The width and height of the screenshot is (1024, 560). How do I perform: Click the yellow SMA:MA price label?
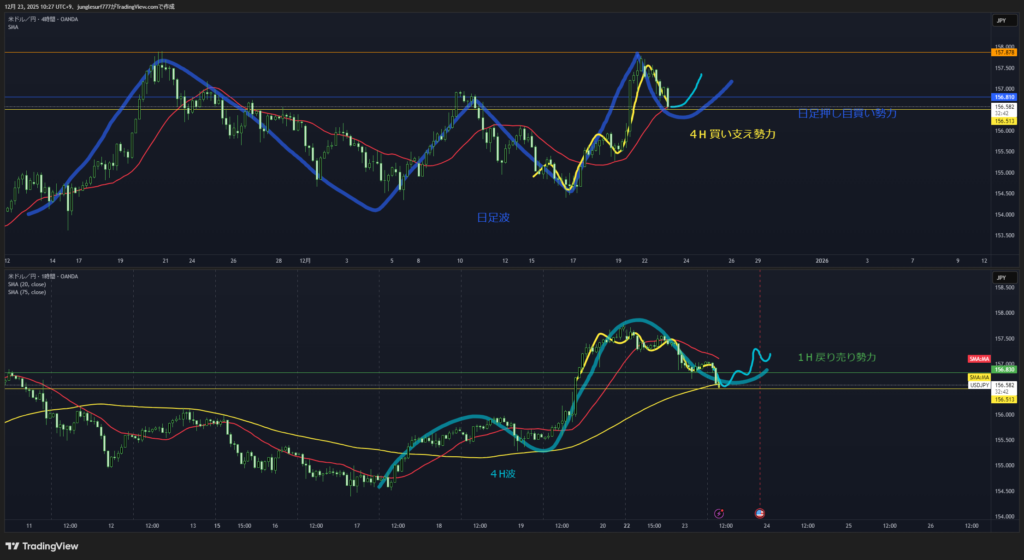tap(979, 377)
